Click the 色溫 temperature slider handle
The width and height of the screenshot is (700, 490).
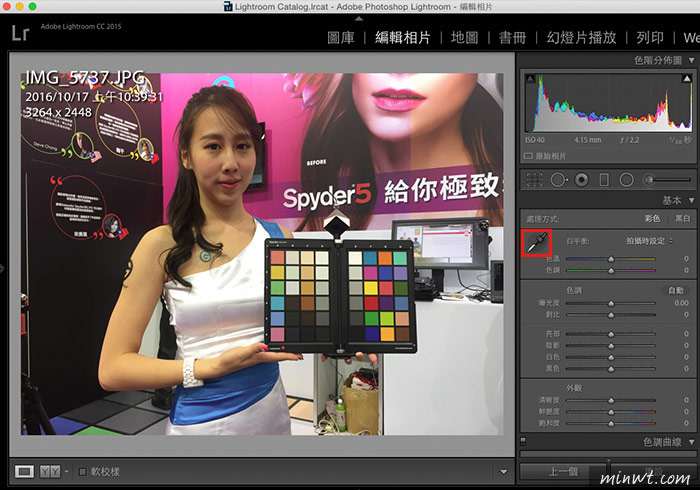click(611, 259)
